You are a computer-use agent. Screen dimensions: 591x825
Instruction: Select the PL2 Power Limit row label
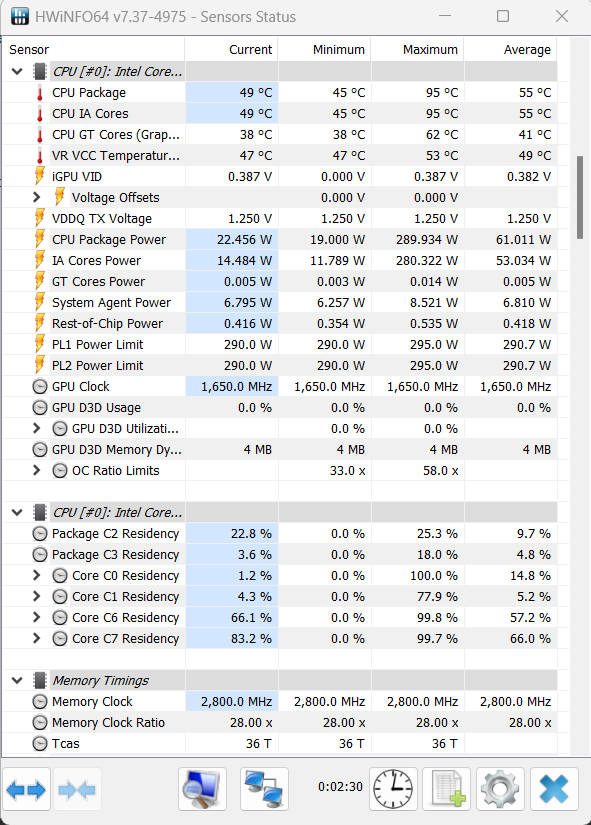pyautogui.click(x=97, y=366)
